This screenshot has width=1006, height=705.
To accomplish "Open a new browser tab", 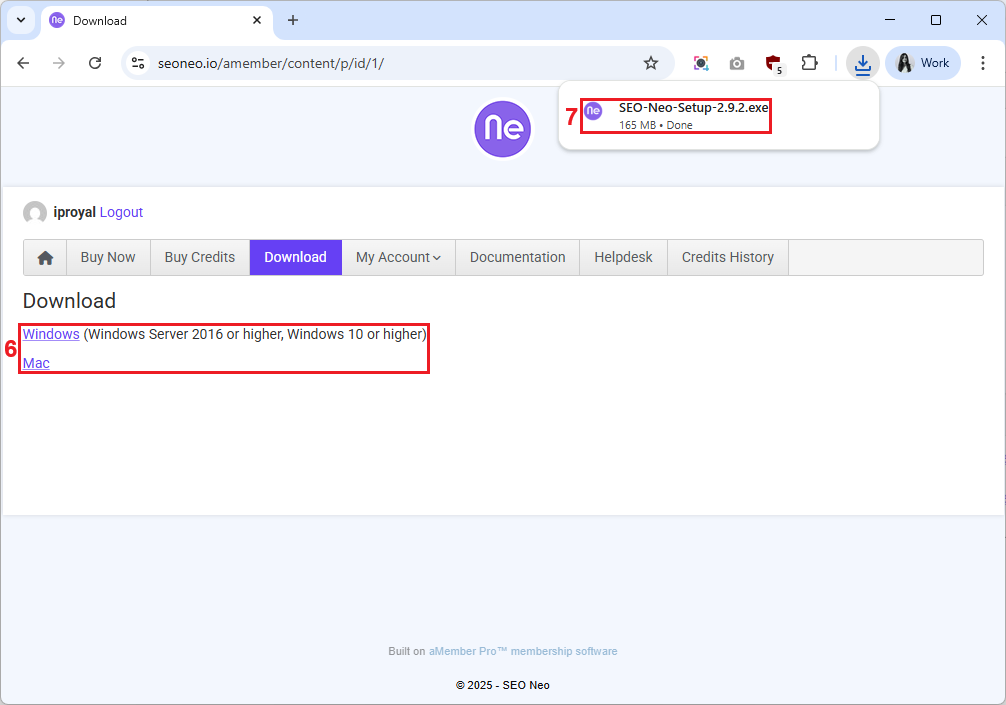I will [293, 20].
